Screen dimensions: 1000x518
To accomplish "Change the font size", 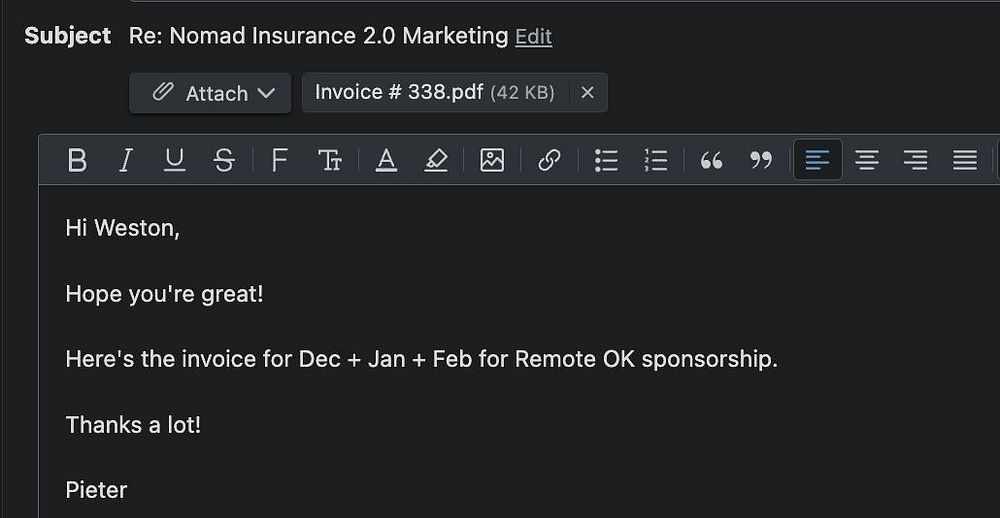I will pos(329,160).
